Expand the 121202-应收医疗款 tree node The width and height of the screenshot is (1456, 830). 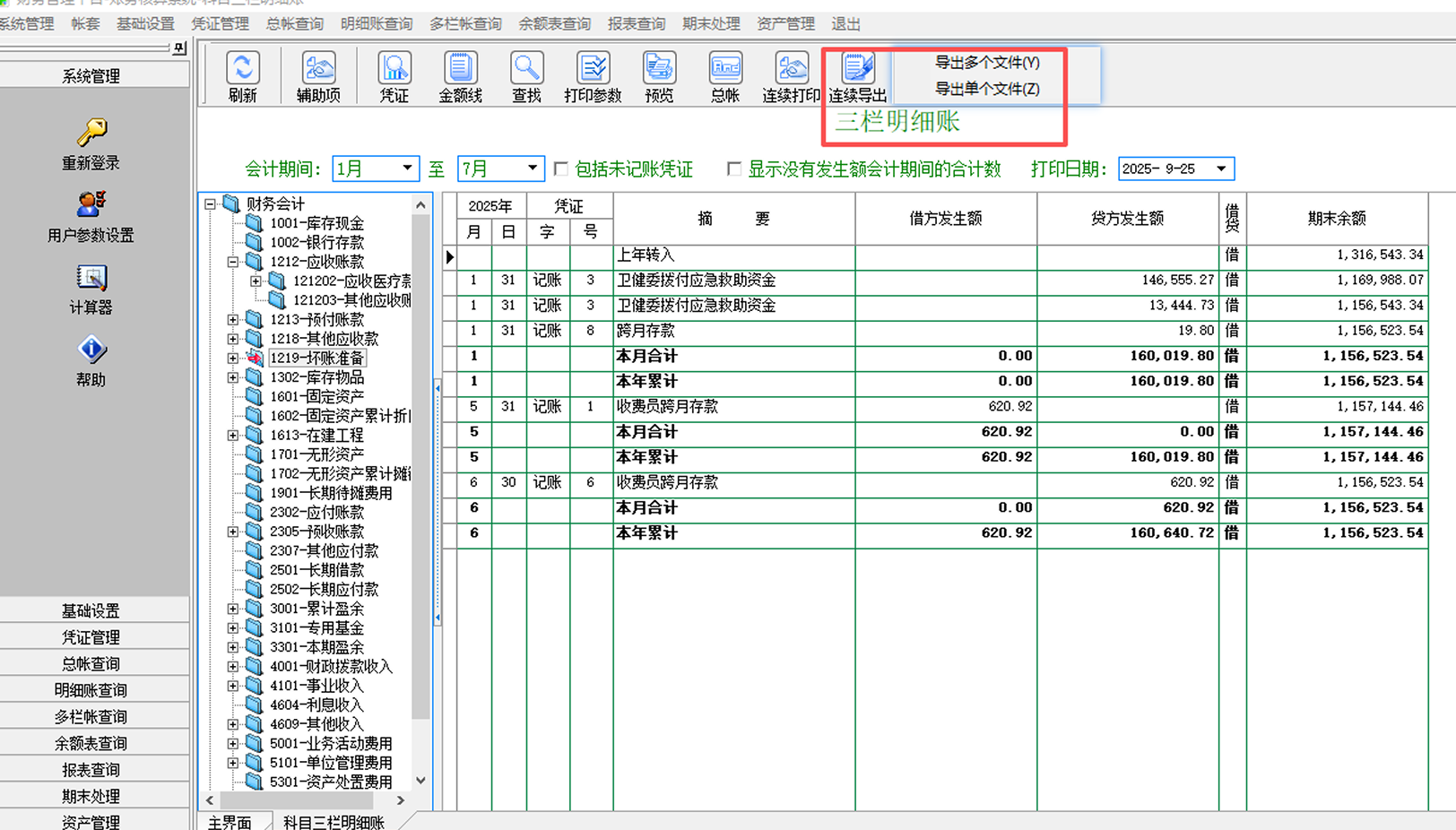point(256,281)
